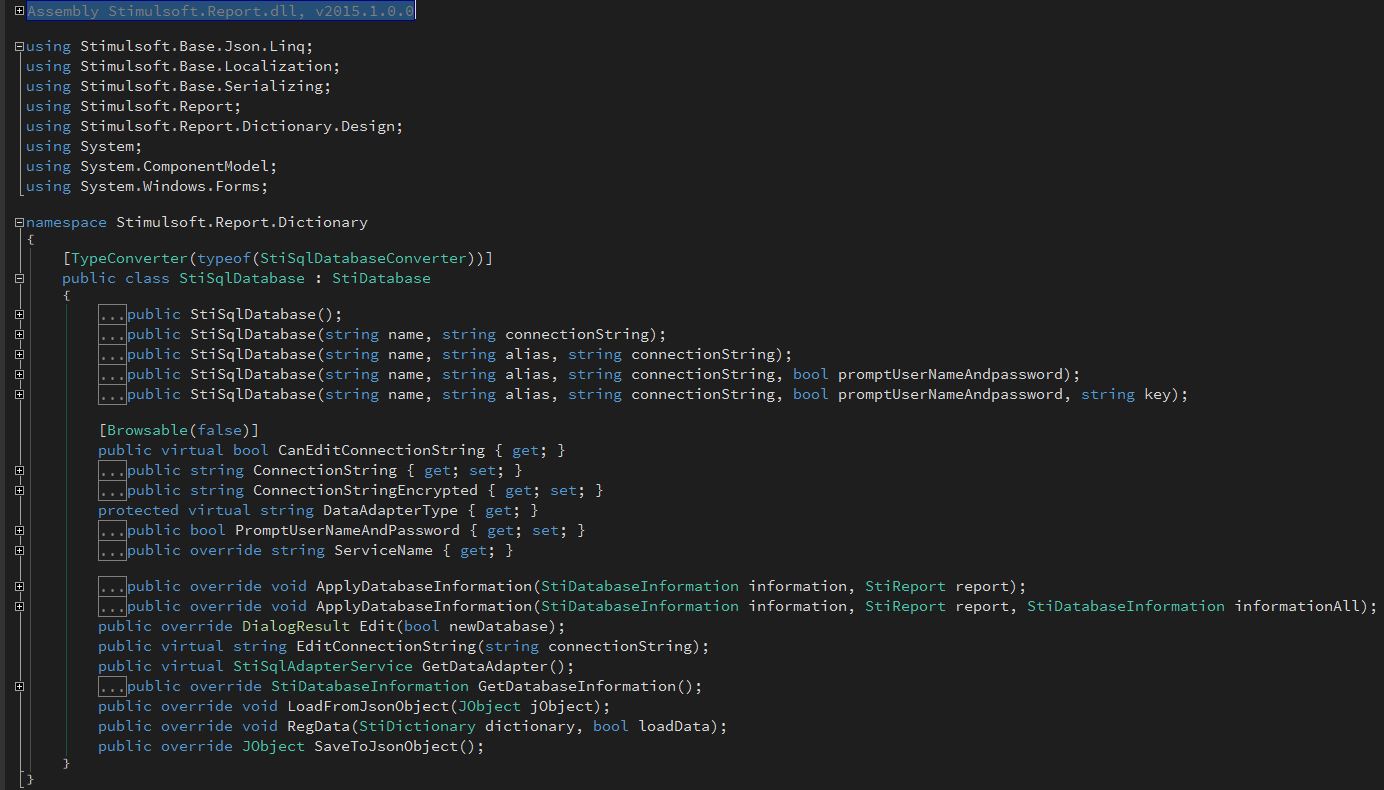Click the RegData method name
The height and width of the screenshot is (790, 1384).
(x=318, y=726)
